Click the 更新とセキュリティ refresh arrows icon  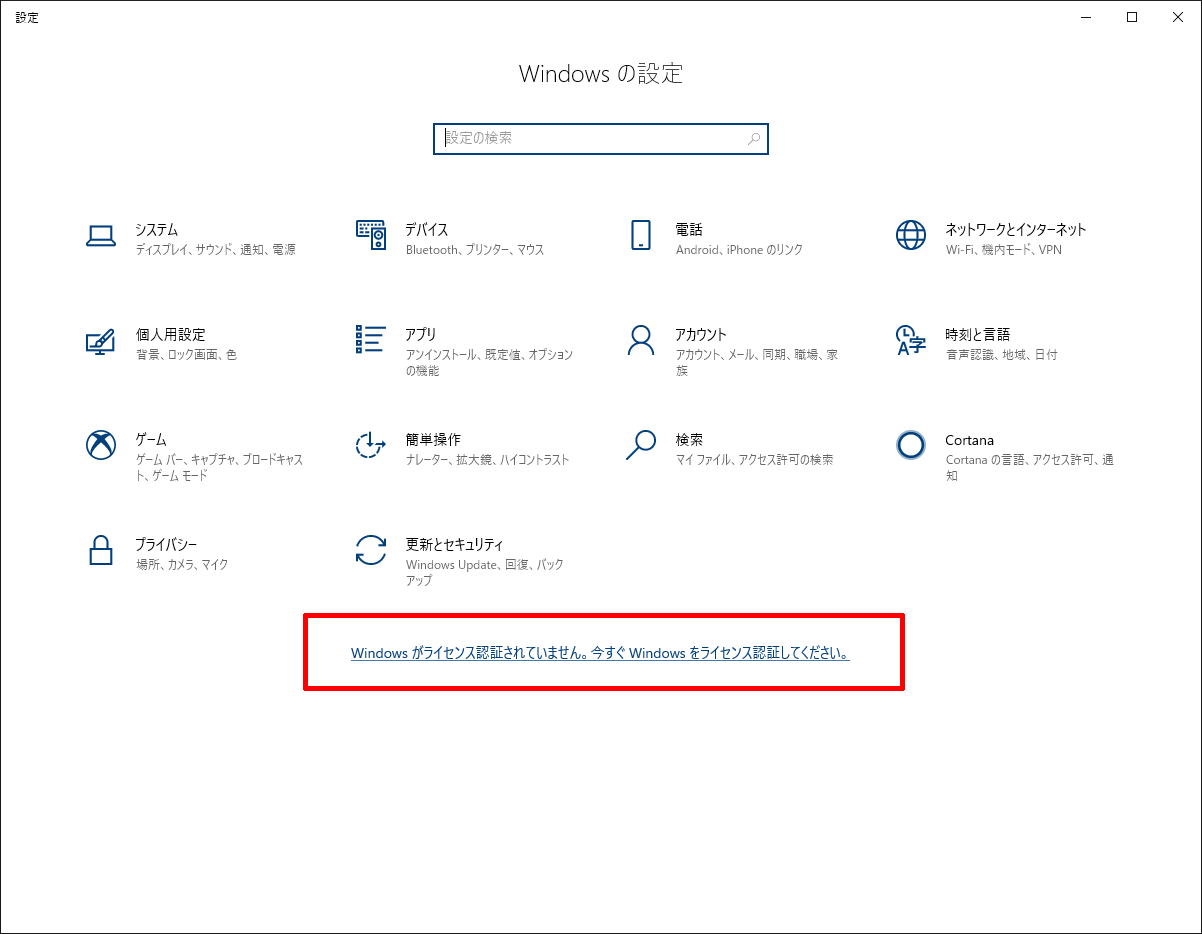pos(371,550)
